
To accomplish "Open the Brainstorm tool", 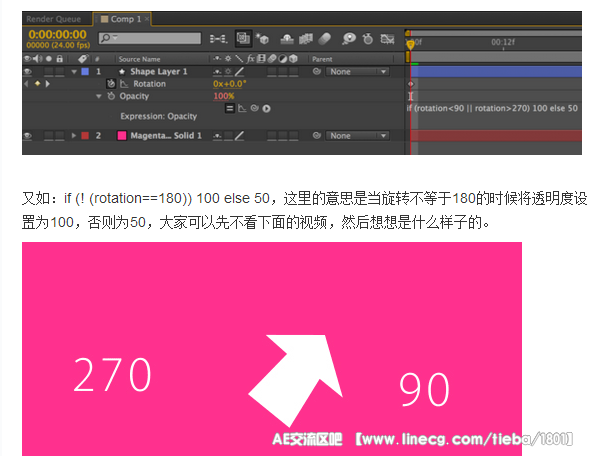I will click(349, 38).
